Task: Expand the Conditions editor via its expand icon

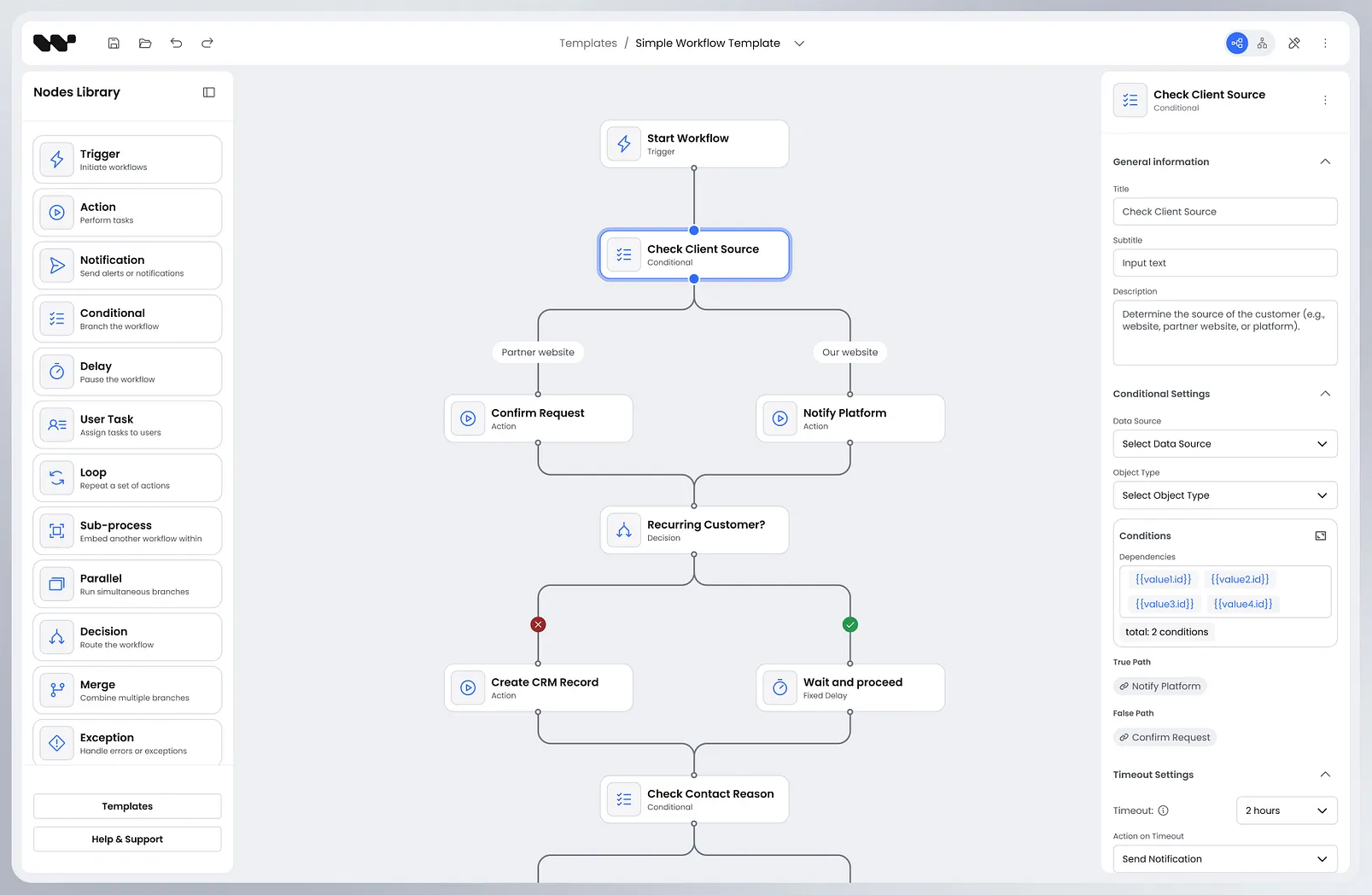Action: [x=1320, y=535]
